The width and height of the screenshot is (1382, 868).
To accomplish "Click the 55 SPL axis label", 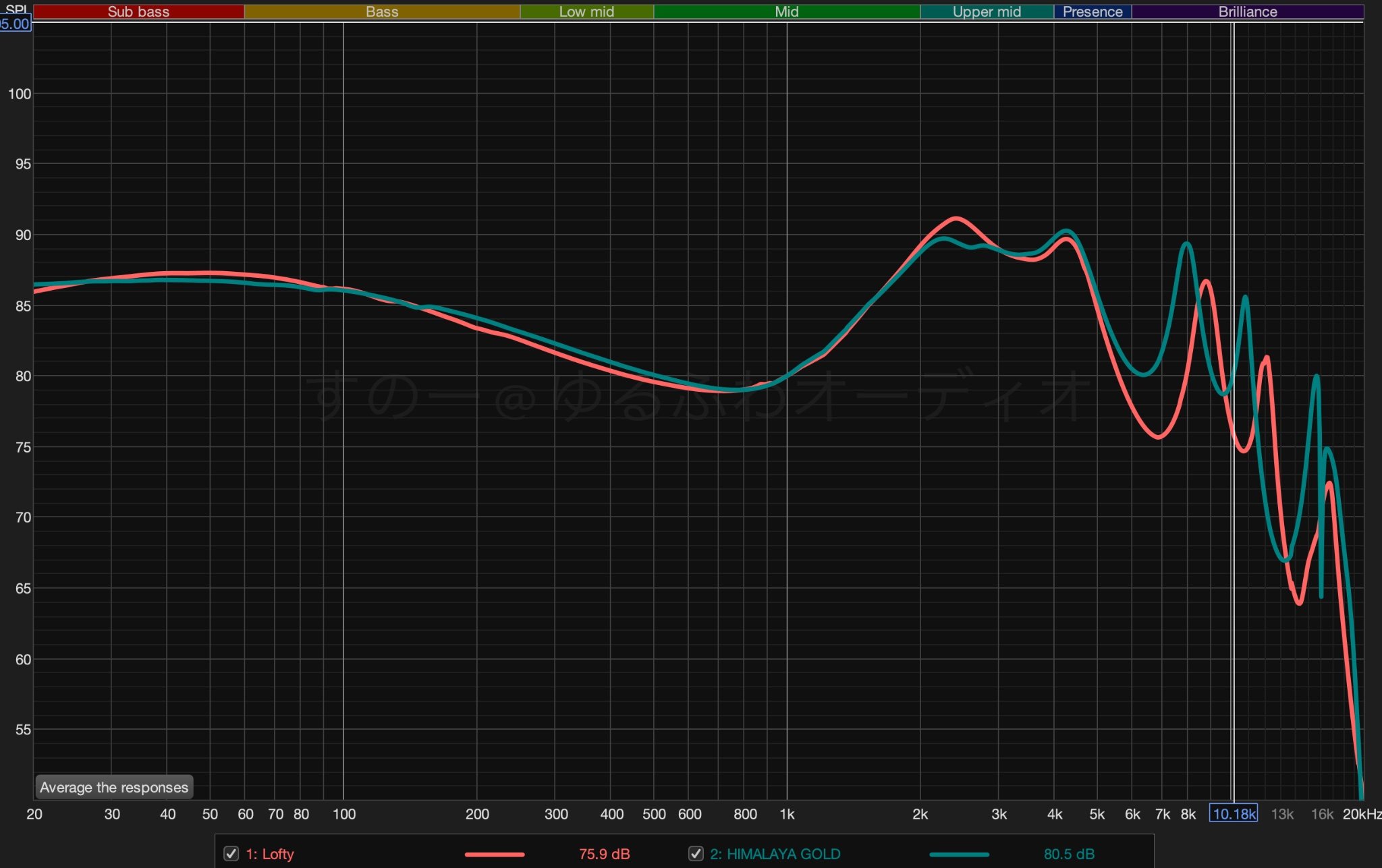I will 23,729.
